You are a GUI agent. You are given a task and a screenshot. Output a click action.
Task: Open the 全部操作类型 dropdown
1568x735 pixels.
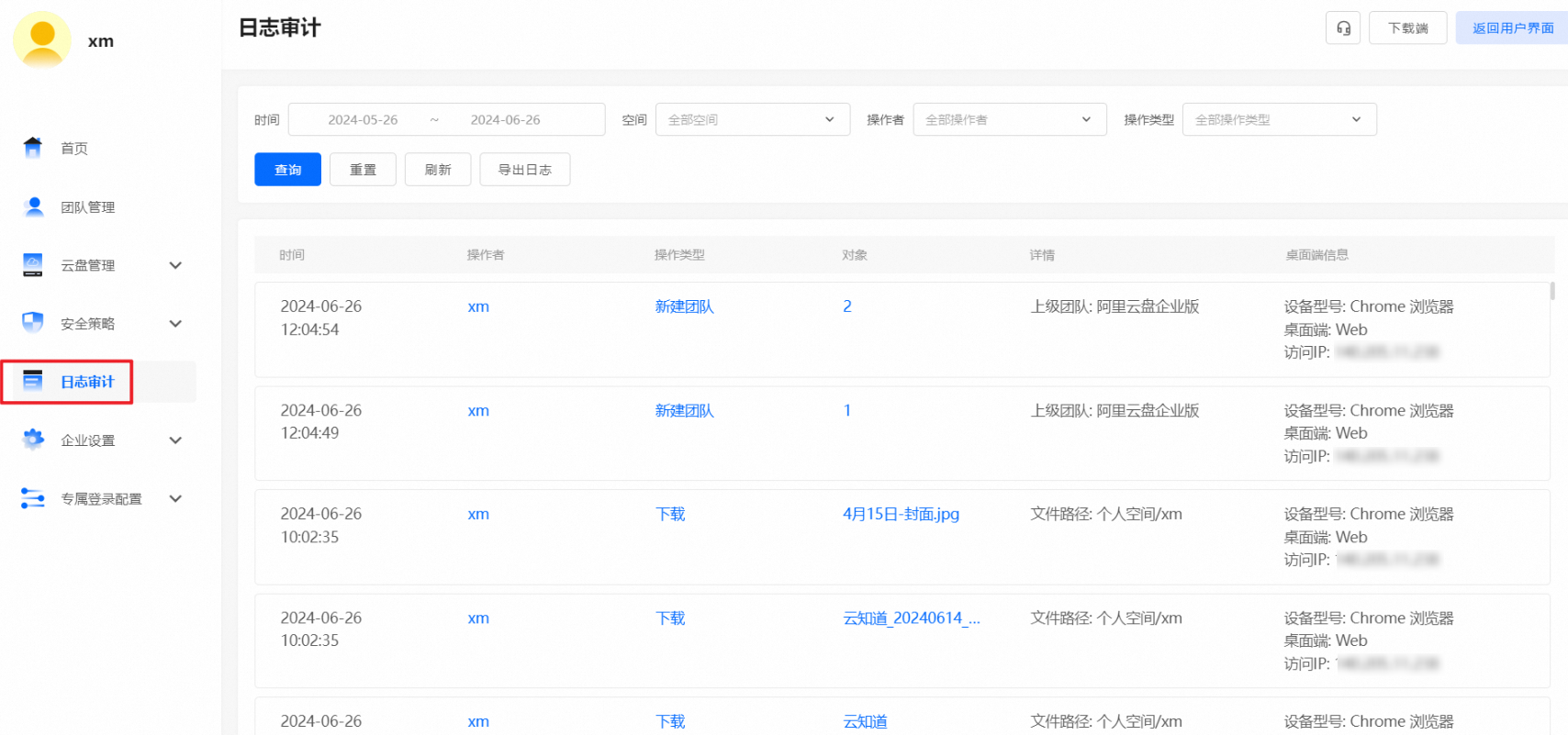1279,119
